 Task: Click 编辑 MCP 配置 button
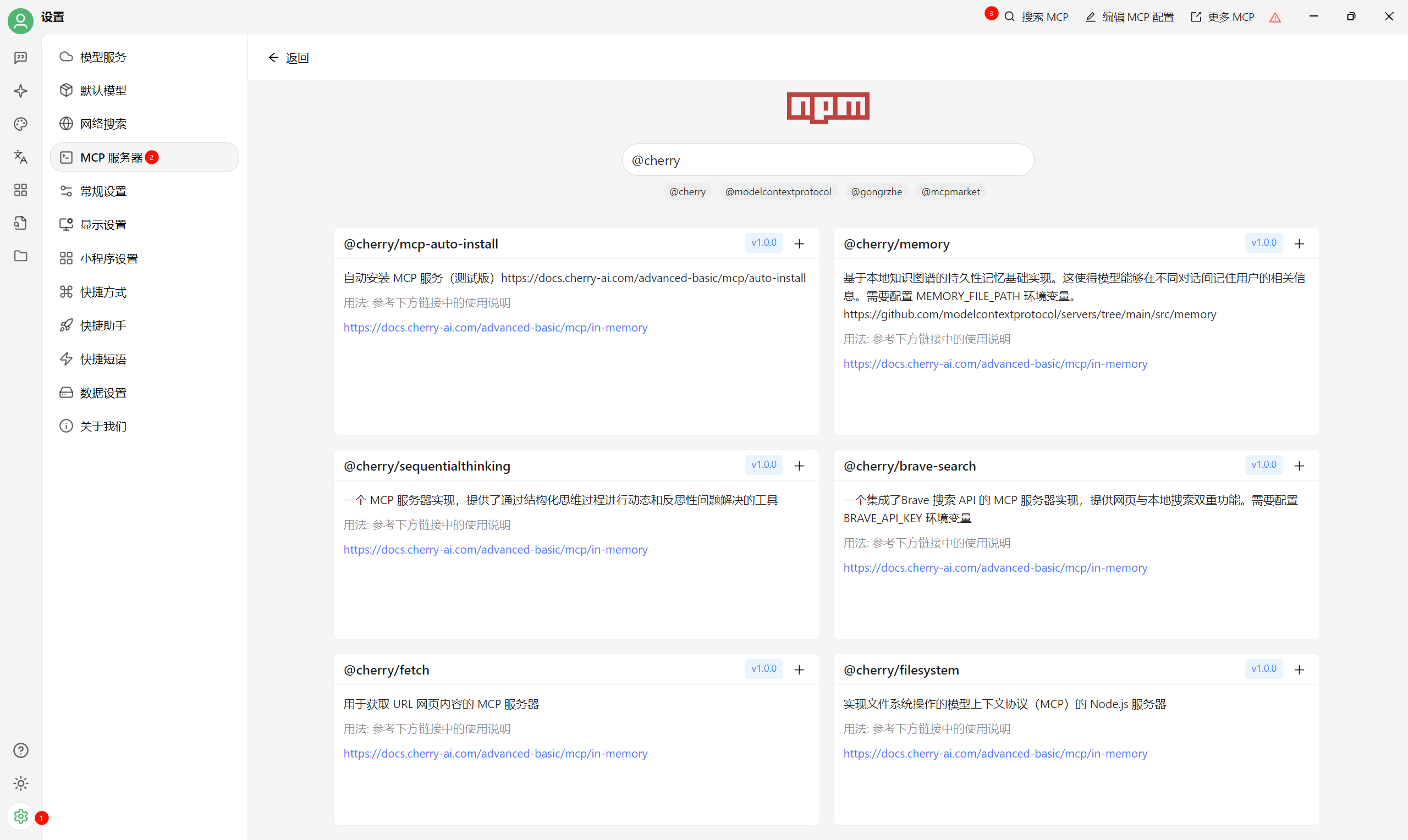pos(1130,17)
